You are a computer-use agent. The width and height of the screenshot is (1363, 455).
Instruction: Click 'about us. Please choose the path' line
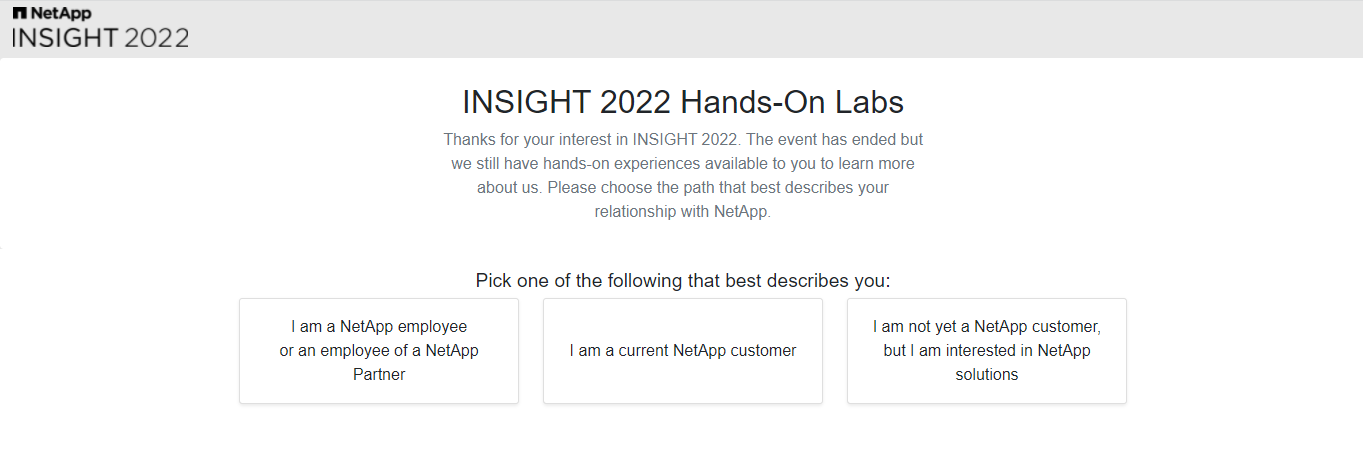pos(683,187)
